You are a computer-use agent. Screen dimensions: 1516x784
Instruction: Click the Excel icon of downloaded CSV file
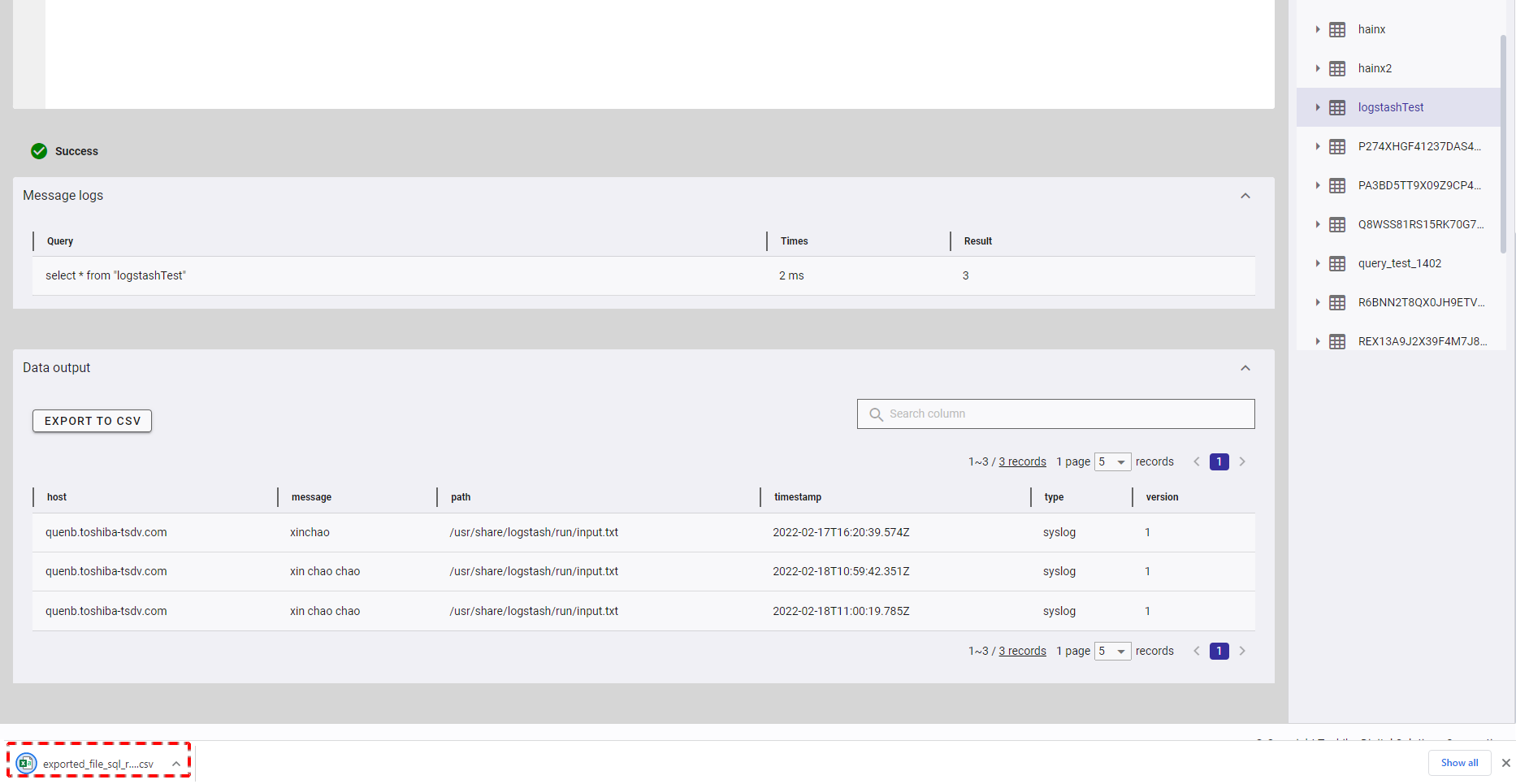click(x=26, y=764)
